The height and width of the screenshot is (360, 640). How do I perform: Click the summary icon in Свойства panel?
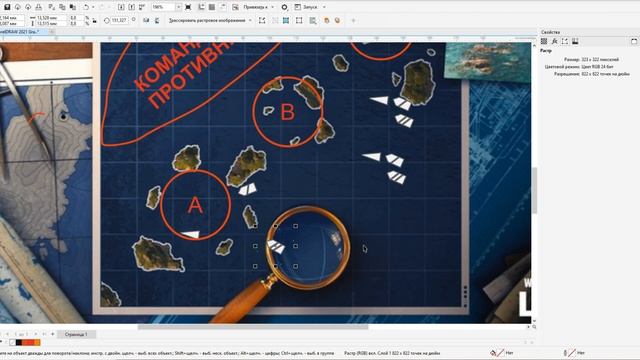pyautogui.click(x=575, y=41)
